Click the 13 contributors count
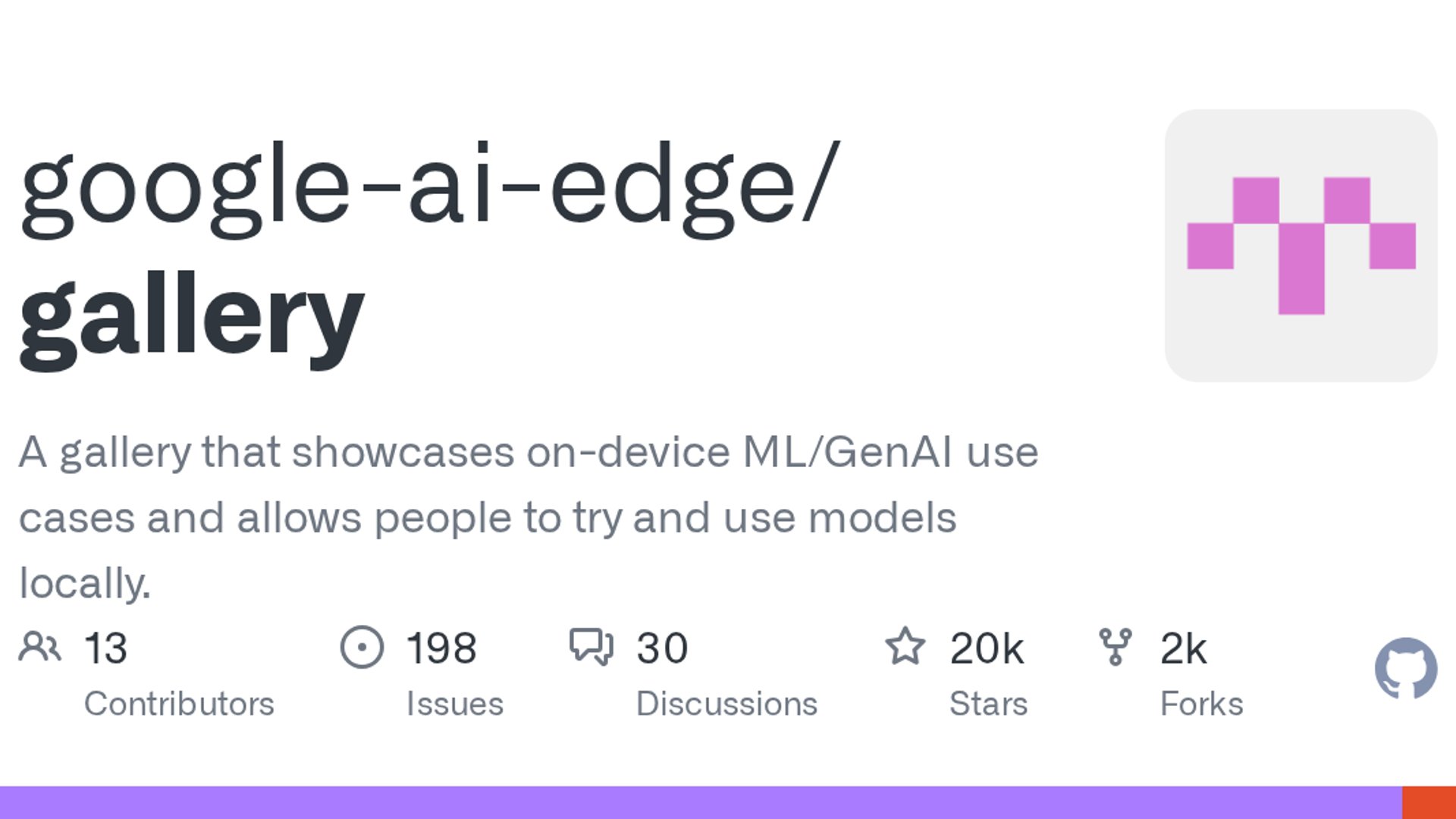 (x=105, y=648)
